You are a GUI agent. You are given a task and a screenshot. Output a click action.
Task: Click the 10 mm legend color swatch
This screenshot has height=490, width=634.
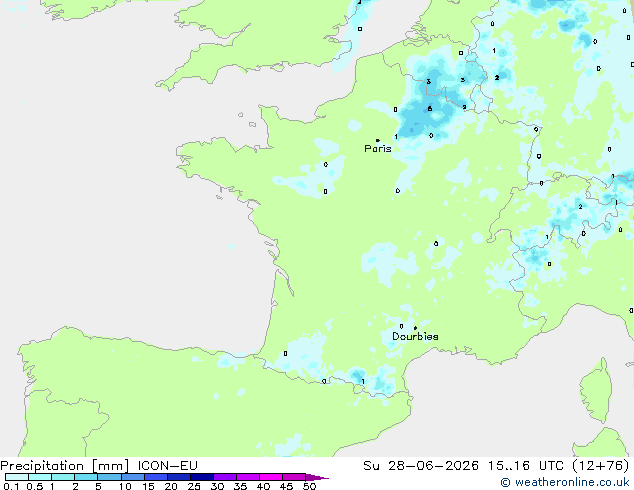click(x=132, y=477)
